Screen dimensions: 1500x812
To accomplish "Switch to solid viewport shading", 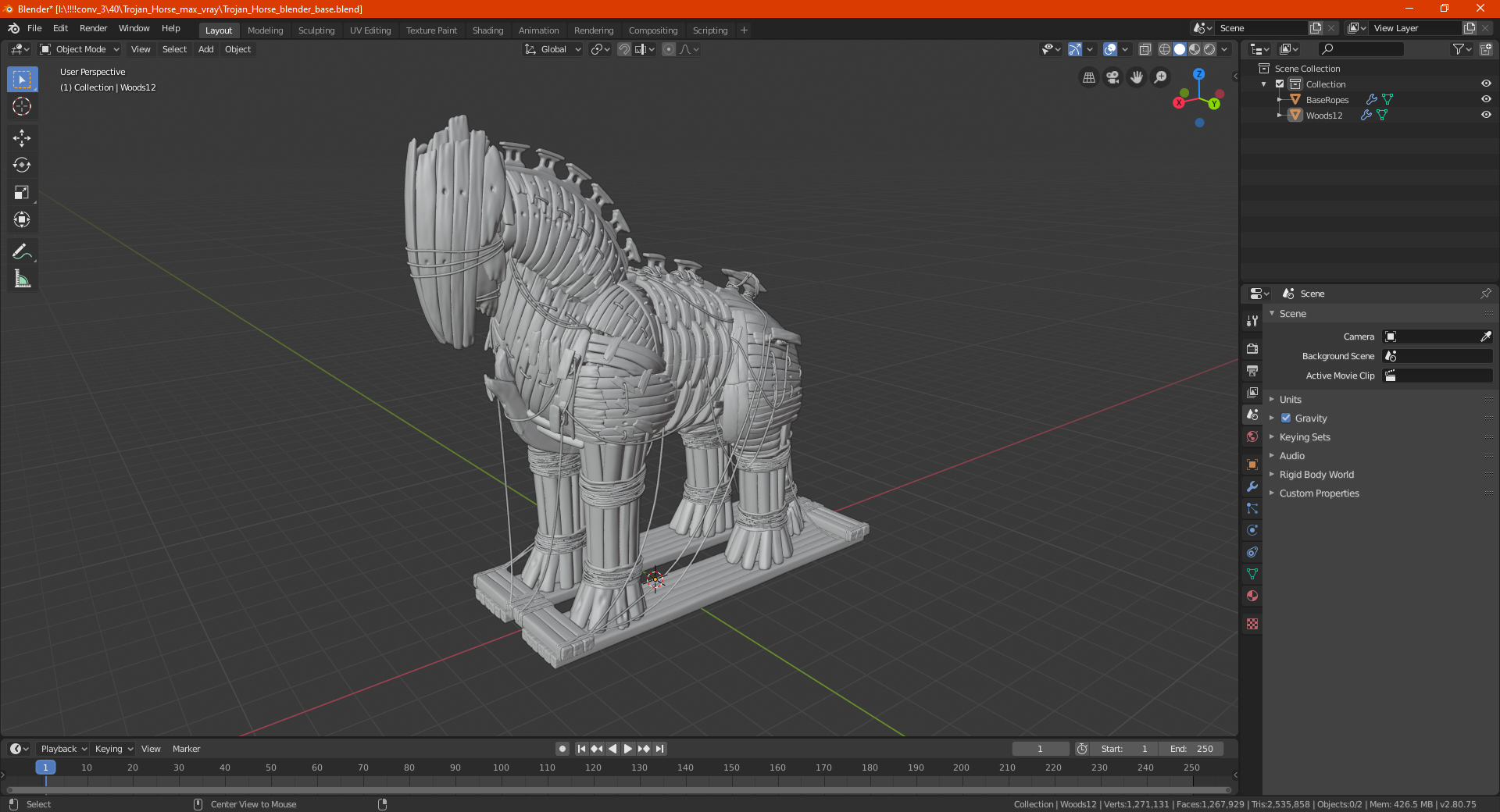I will [x=1180, y=49].
